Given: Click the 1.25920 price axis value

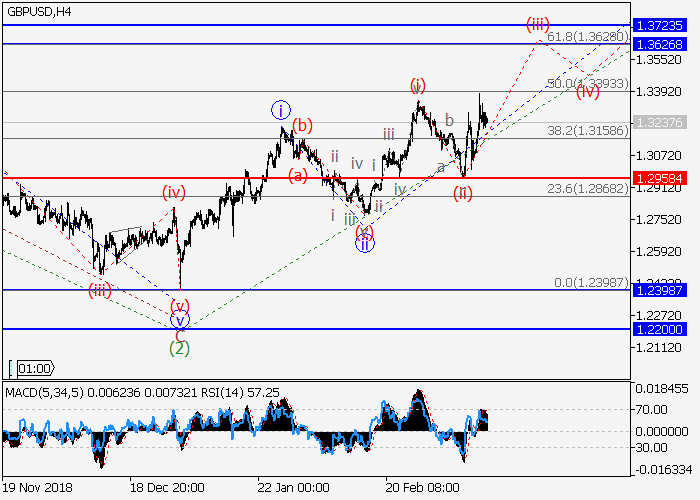Looking at the screenshot, I should pyautogui.click(x=659, y=251).
